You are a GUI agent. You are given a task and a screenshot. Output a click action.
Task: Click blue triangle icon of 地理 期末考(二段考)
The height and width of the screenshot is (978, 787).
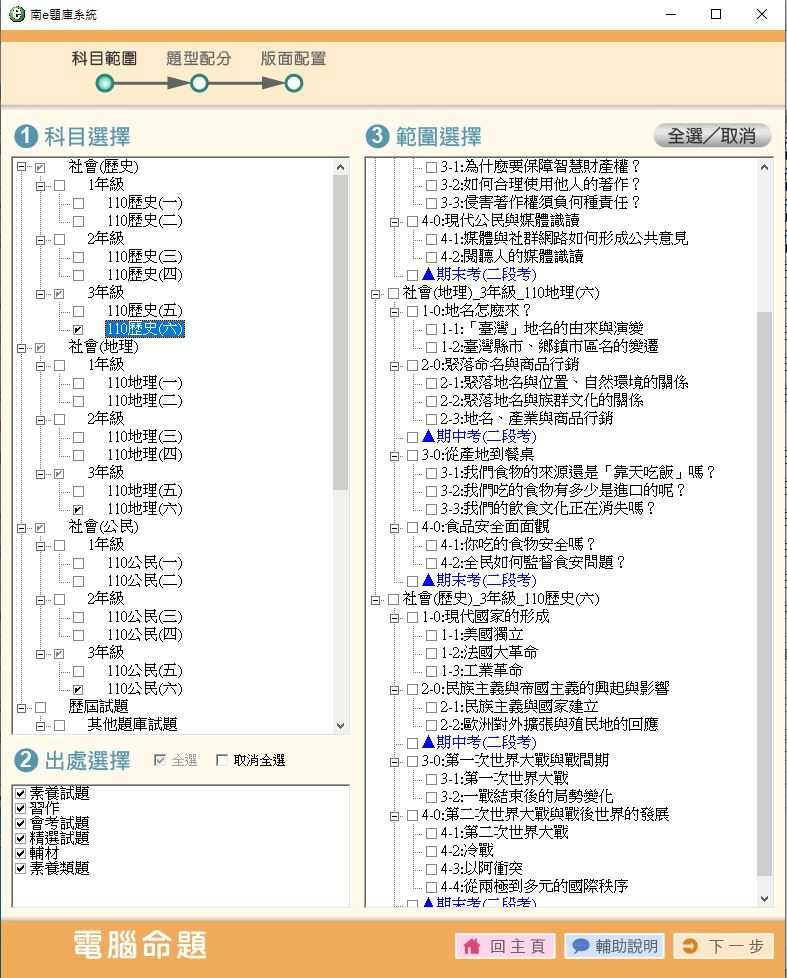(428, 580)
